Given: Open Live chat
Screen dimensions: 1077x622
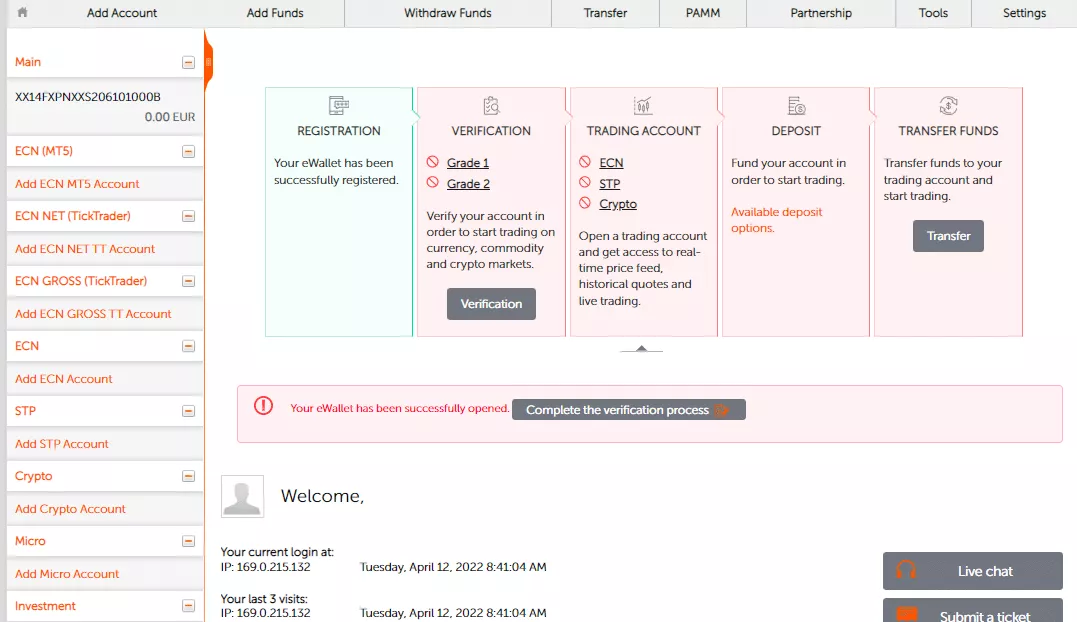Looking at the screenshot, I should pos(973,571).
